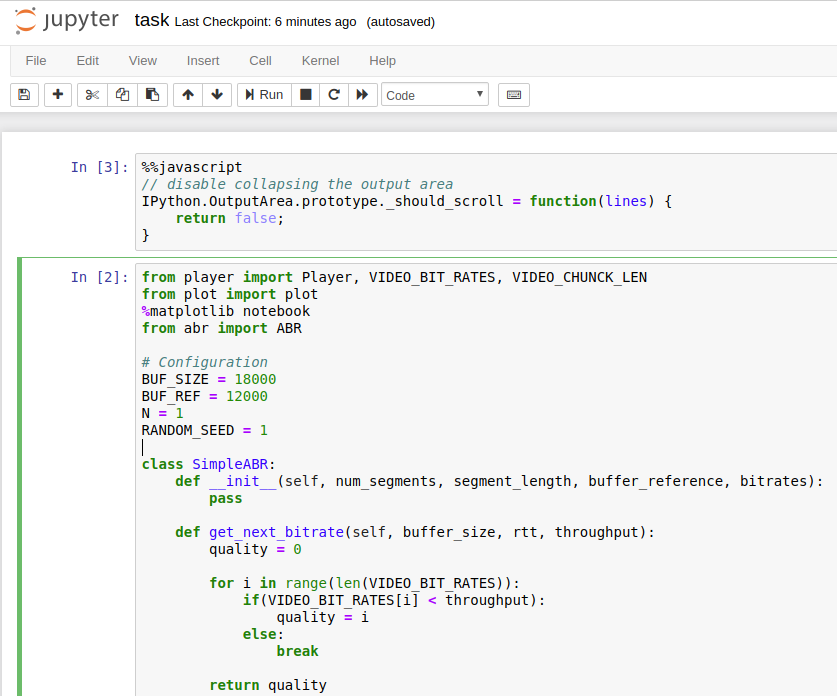Move the selected cell up
This screenshot has width=837, height=696.
click(188, 95)
